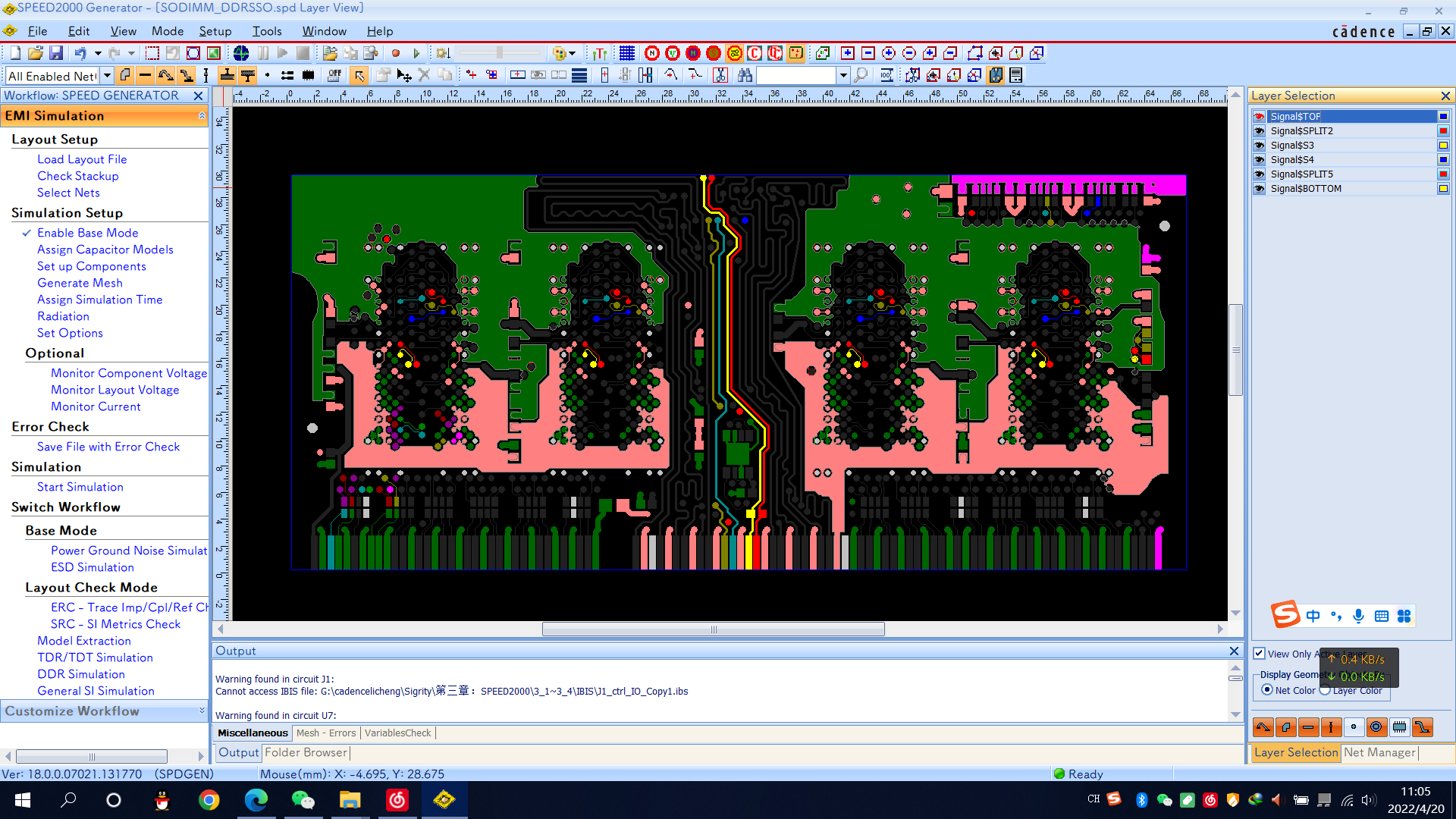Click the magnifier search icon beside combo box
The image size is (1456, 819).
coord(861,75)
